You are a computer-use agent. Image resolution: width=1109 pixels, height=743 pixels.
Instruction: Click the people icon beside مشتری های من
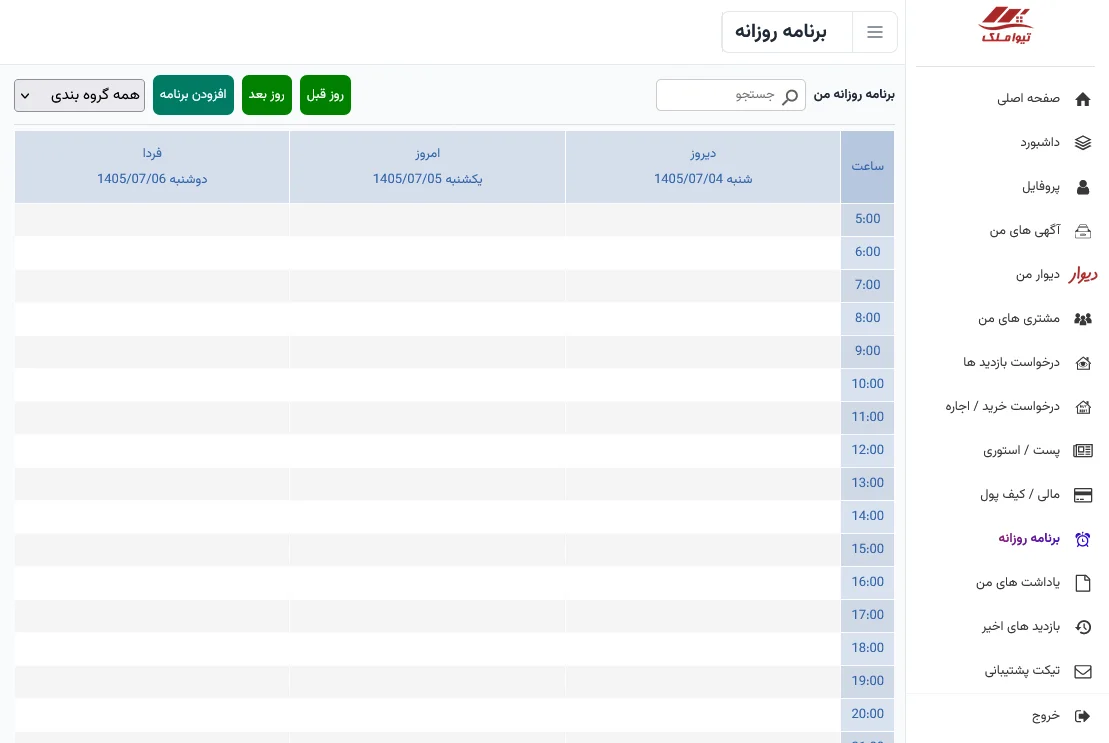[1083, 319]
